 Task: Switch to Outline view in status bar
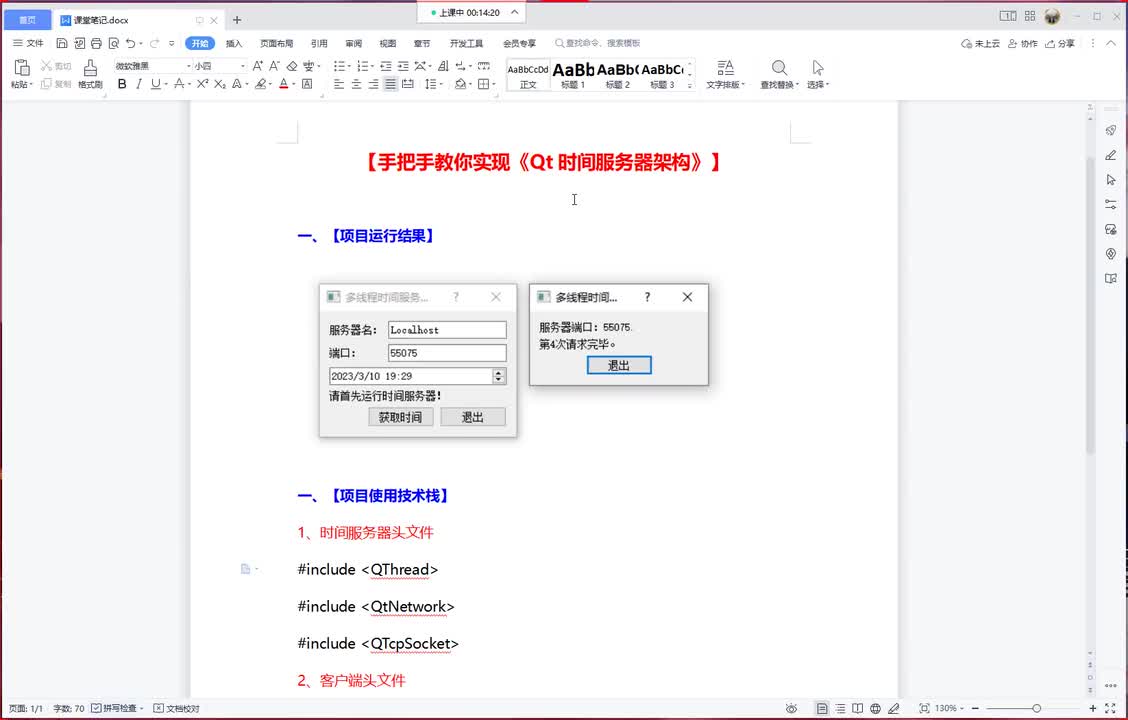tap(840, 708)
